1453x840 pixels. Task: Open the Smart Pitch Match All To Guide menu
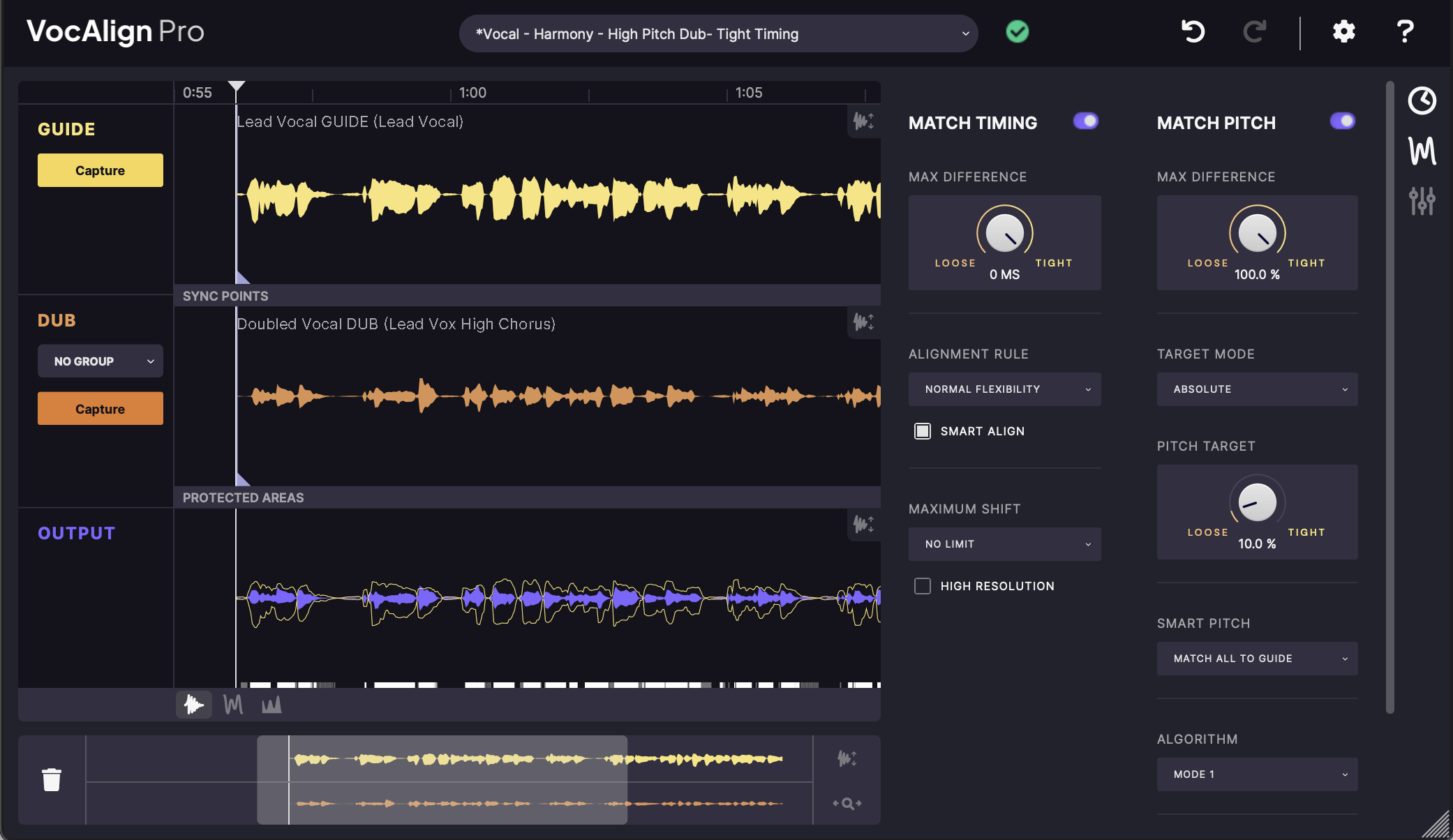point(1257,659)
